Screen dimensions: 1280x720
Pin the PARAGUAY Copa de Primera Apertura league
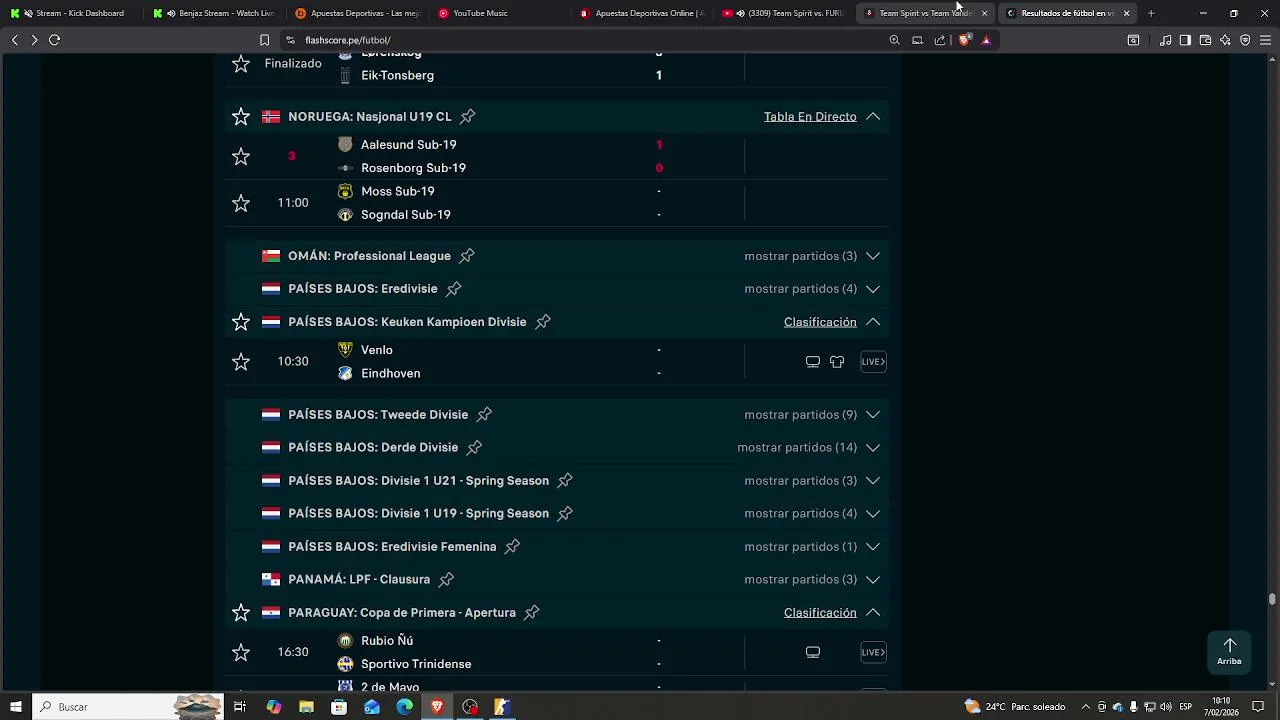[x=531, y=613]
